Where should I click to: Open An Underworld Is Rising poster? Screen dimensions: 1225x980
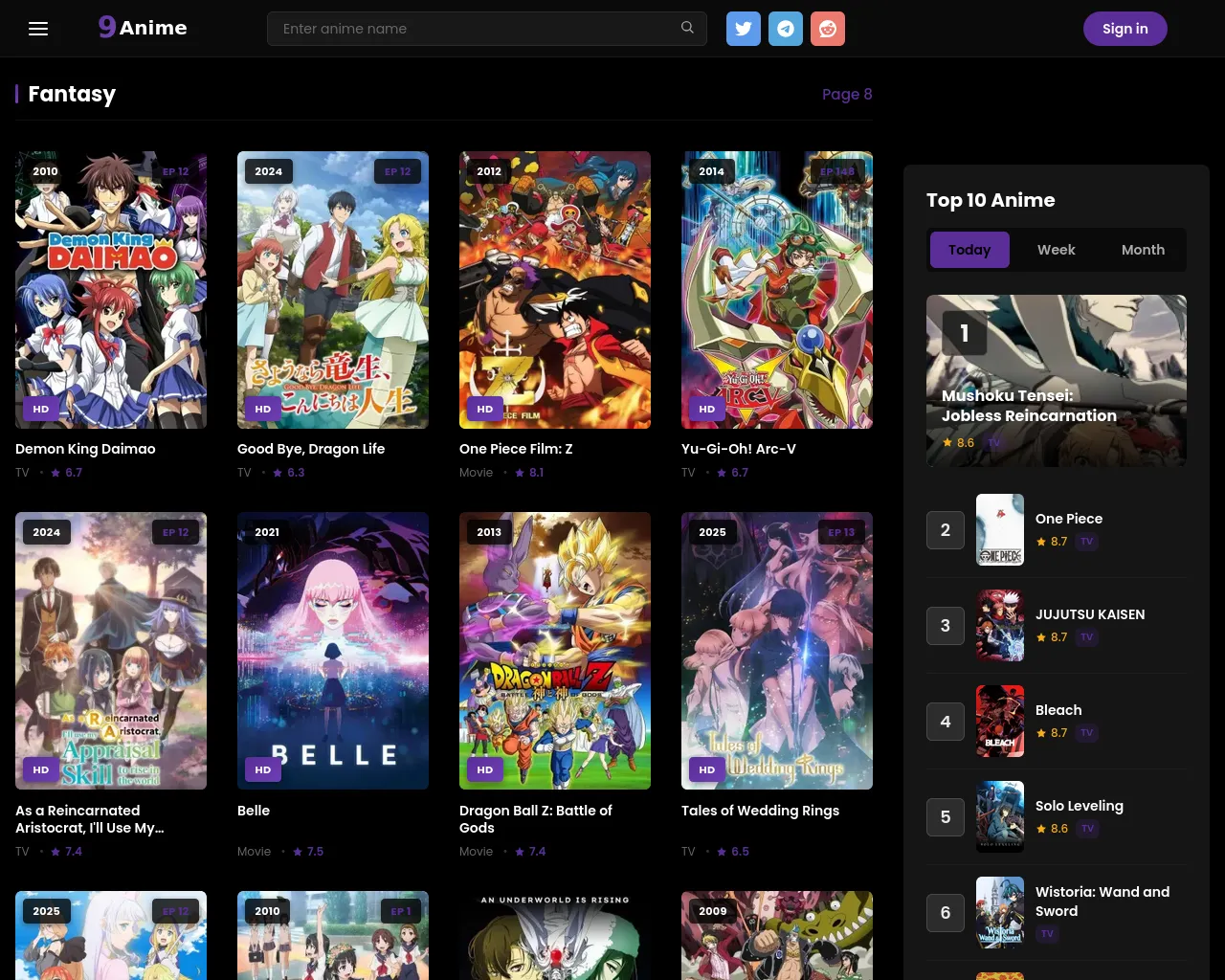click(x=555, y=935)
